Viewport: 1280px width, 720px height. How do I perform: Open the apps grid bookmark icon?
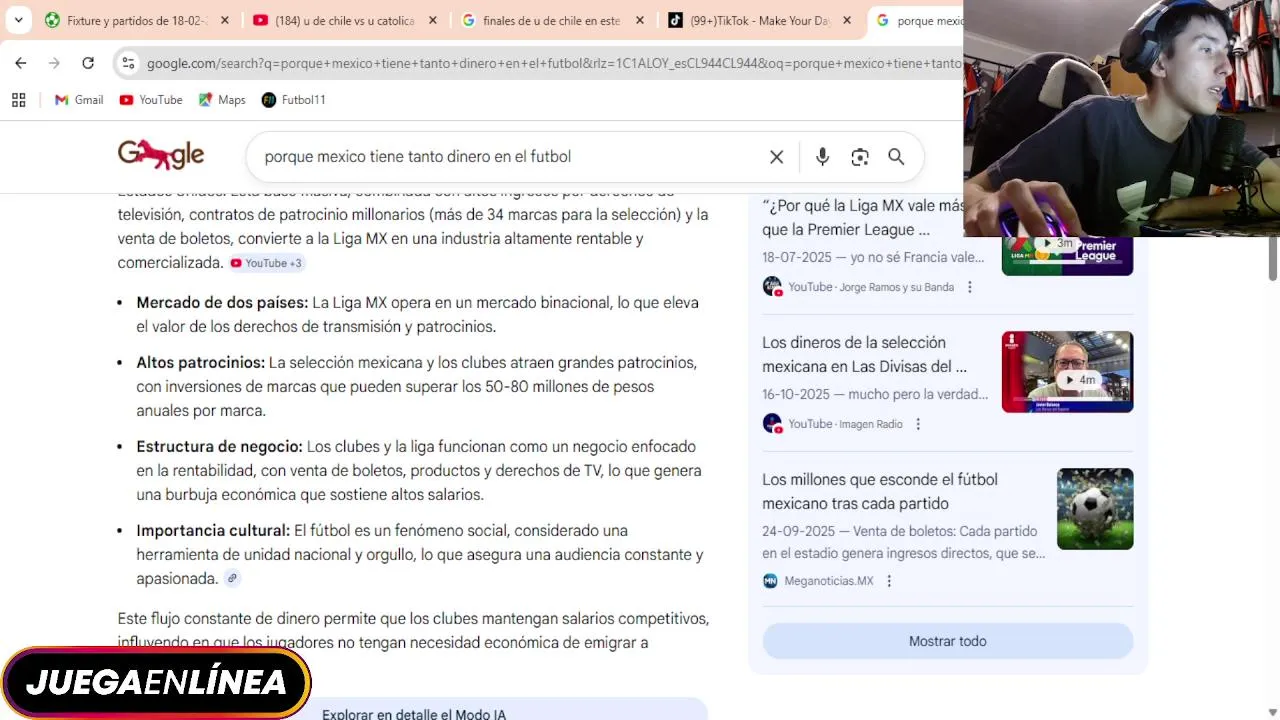tap(18, 100)
